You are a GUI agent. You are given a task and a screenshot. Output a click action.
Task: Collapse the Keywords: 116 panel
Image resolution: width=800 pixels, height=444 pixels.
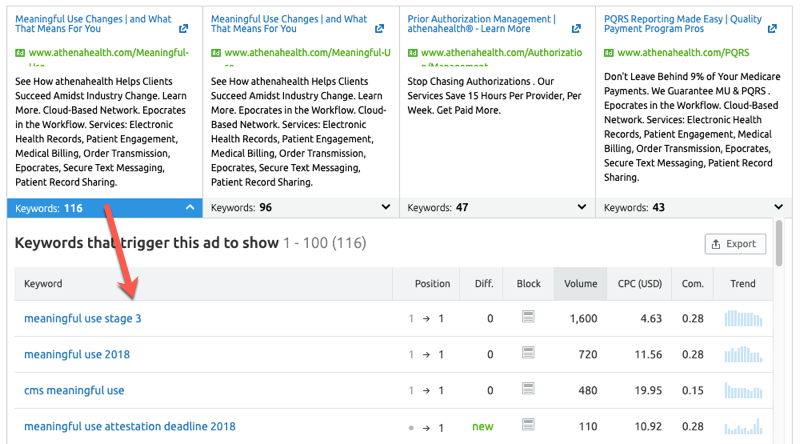(x=190, y=208)
